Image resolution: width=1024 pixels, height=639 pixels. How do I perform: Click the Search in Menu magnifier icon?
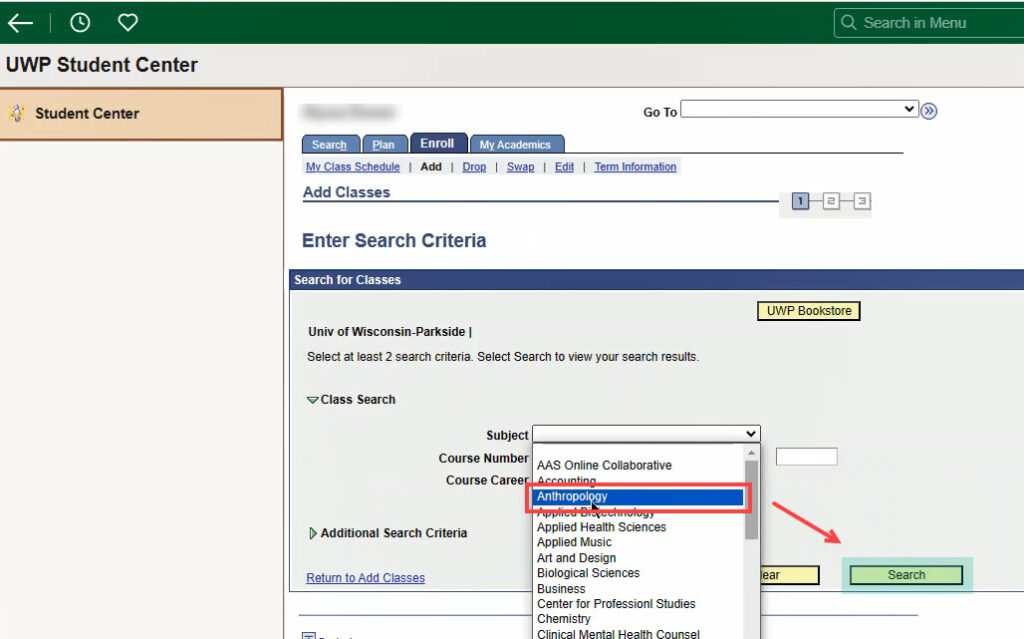pos(848,23)
